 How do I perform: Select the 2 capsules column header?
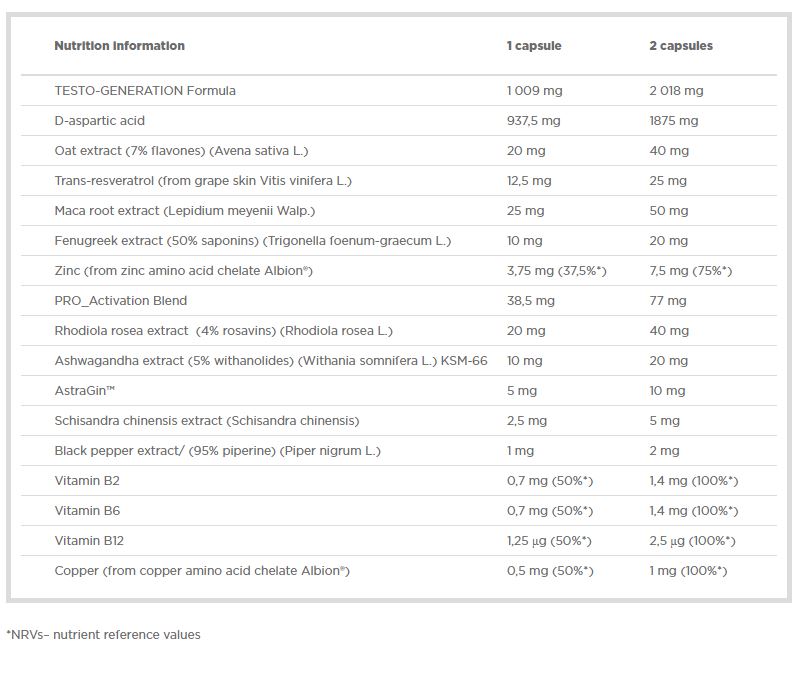681,46
